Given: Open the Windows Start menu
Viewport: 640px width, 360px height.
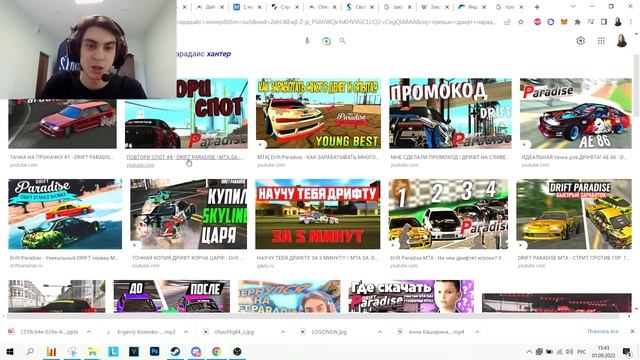Looking at the screenshot, I should pos(10,351).
